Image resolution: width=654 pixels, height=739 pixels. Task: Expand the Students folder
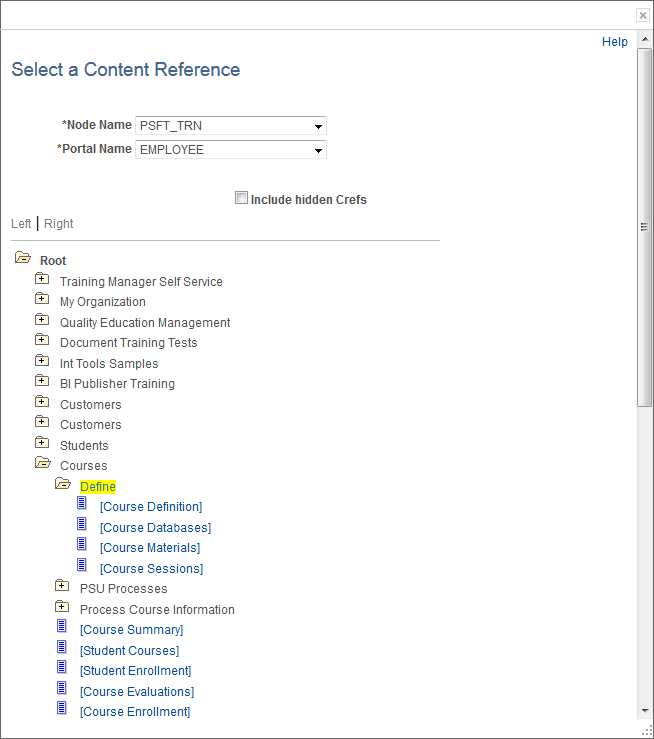[42, 443]
